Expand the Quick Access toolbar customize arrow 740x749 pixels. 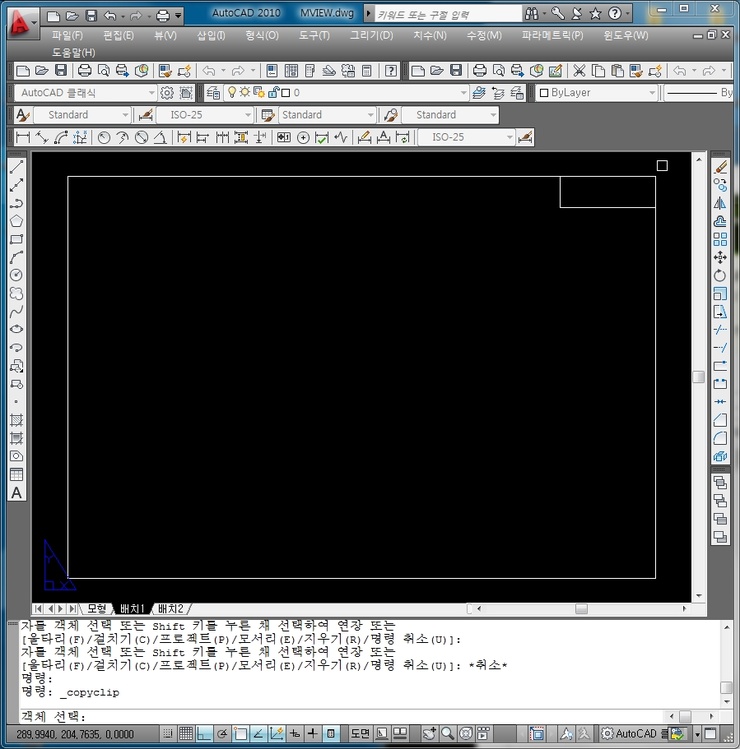(x=178, y=16)
